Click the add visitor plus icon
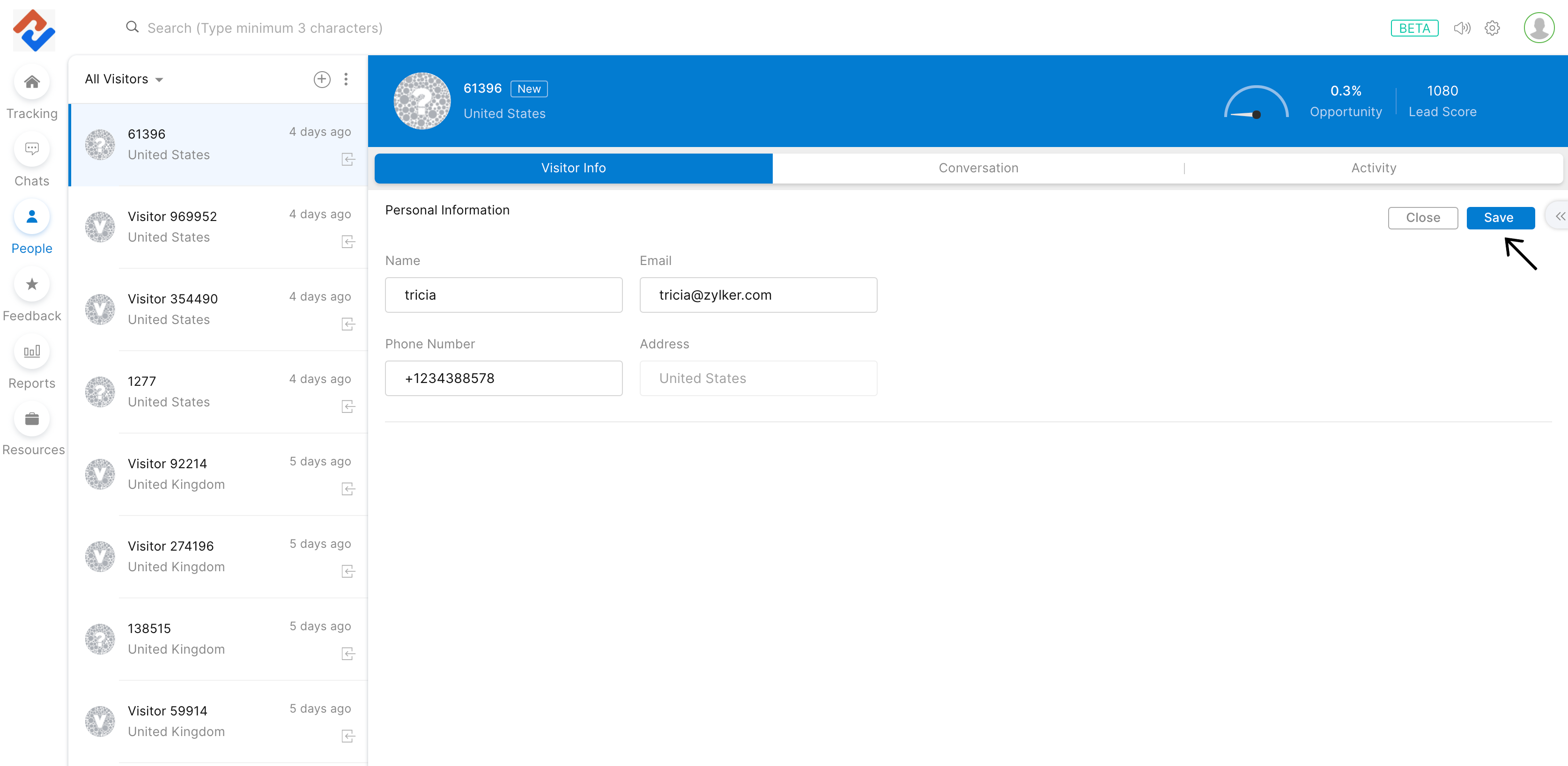This screenshot has height=766, width=1568. pyautogui.click(x=321, y=79)
